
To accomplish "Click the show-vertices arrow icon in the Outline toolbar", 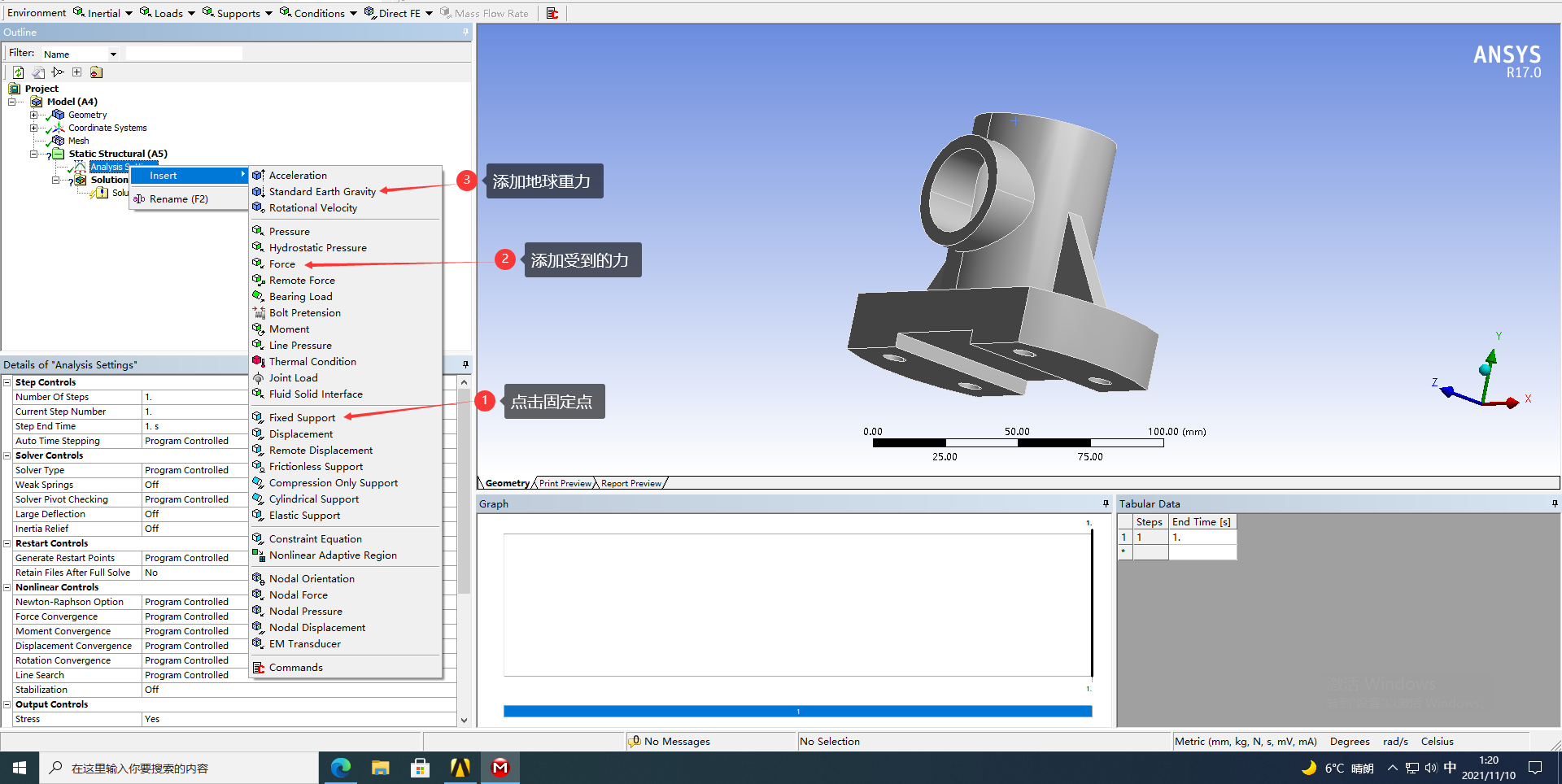I will (57, 72).
